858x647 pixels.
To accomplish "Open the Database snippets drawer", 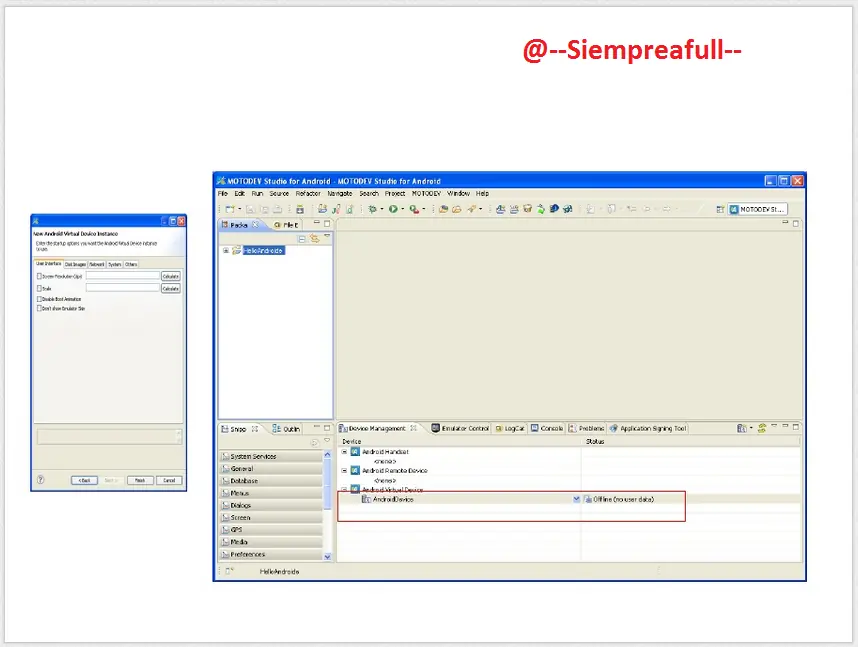I will point(271,481).
